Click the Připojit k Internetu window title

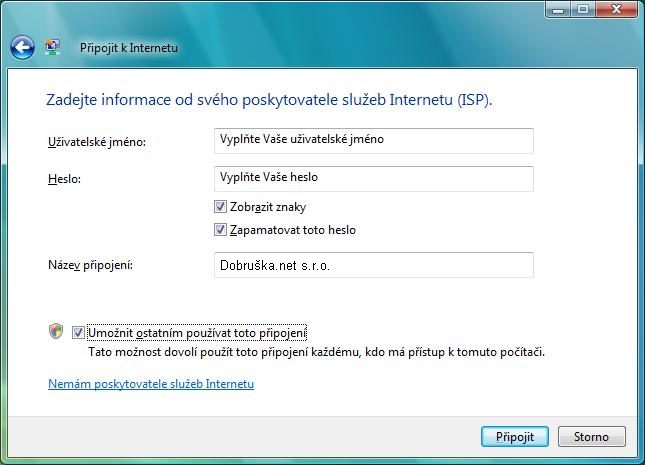click(129, 47)
